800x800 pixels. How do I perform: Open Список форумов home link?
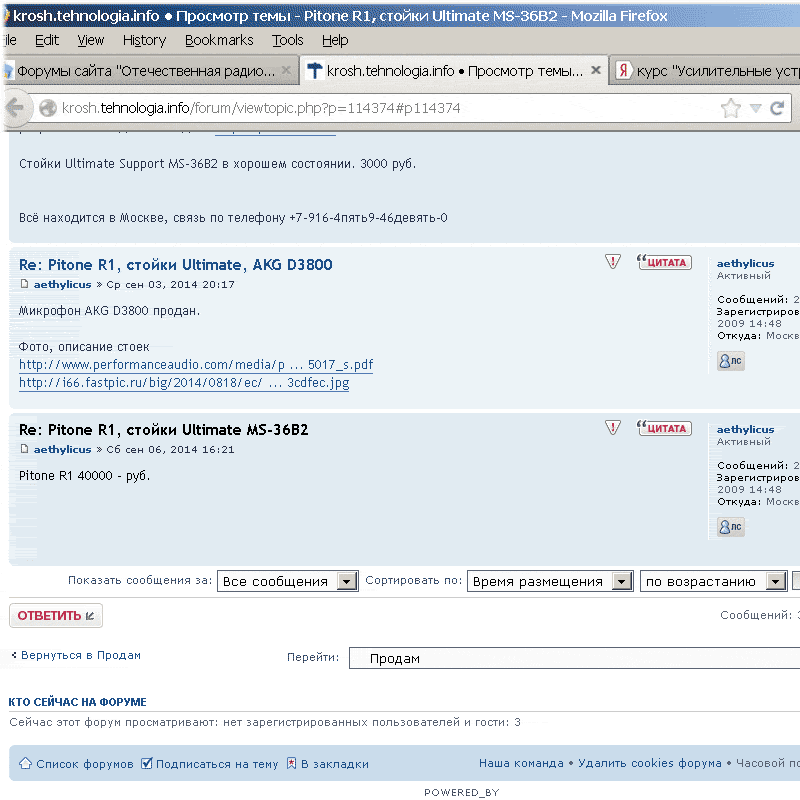(85, 764)
